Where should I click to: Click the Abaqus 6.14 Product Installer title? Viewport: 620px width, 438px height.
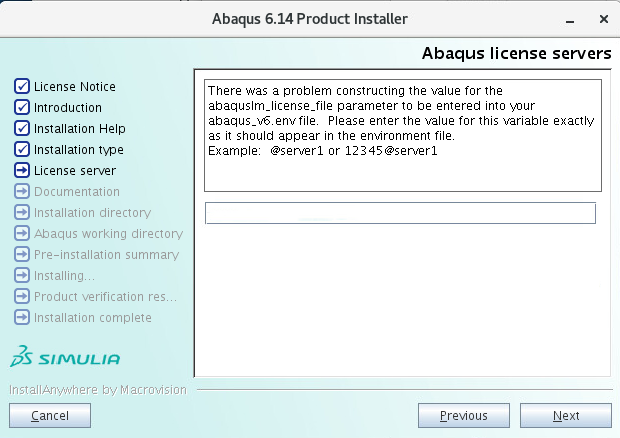pos(310,19)
